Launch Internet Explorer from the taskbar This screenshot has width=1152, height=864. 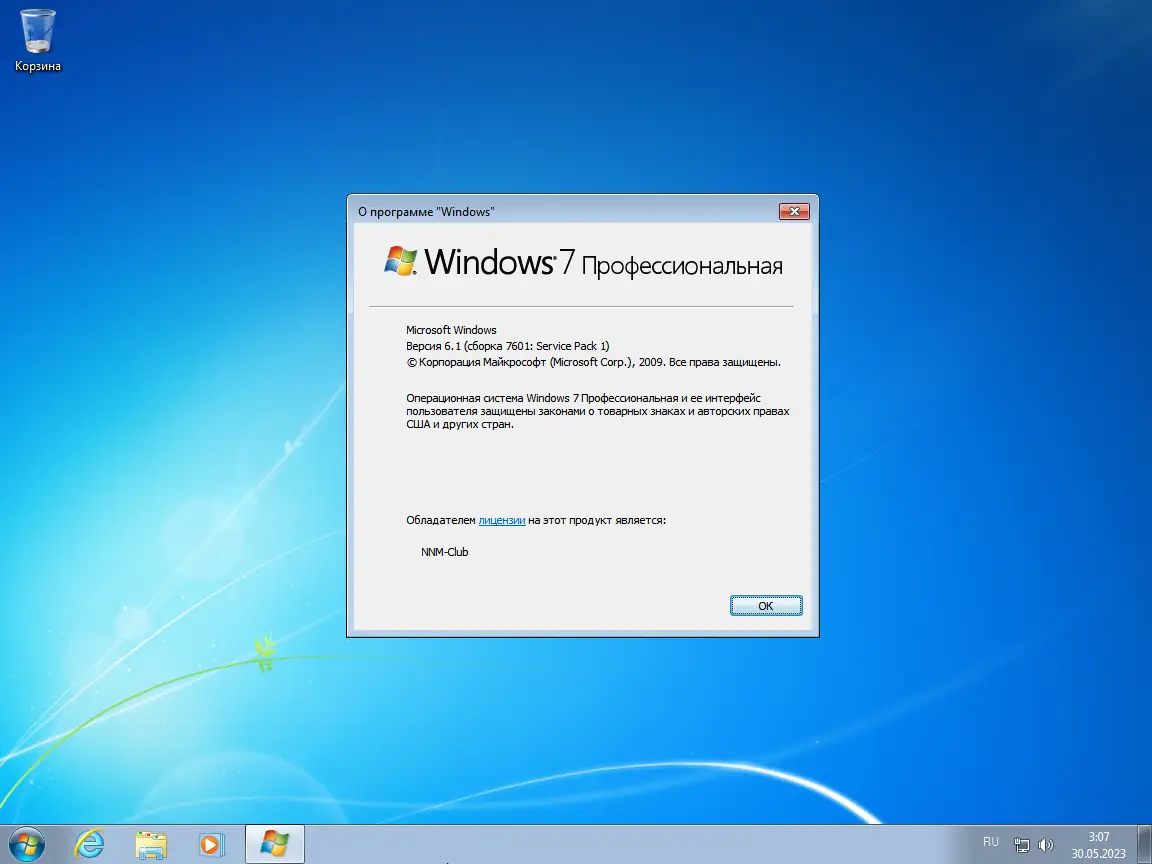point(89,844)
